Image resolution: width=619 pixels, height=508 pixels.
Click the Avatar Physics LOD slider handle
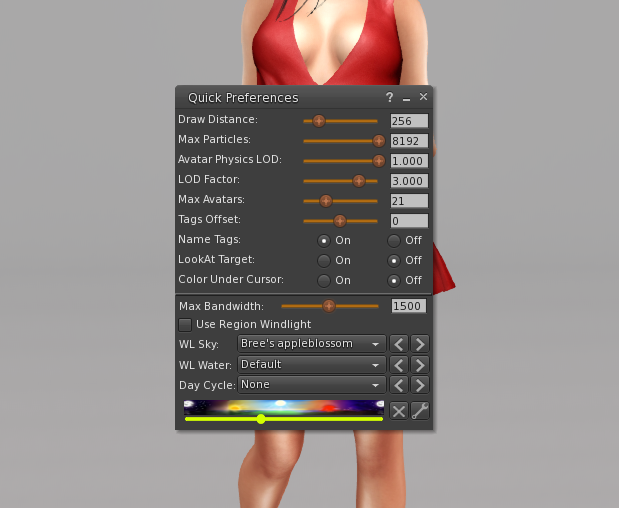(x=379, y=161)
